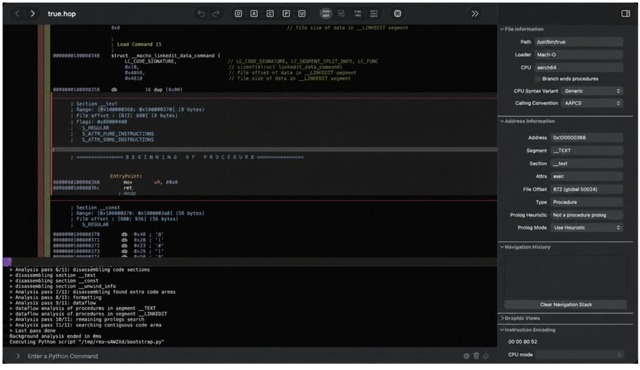Click the round icon right of the trash
The height and width of the screenshot is (370, 640).
tap(486, 356)
